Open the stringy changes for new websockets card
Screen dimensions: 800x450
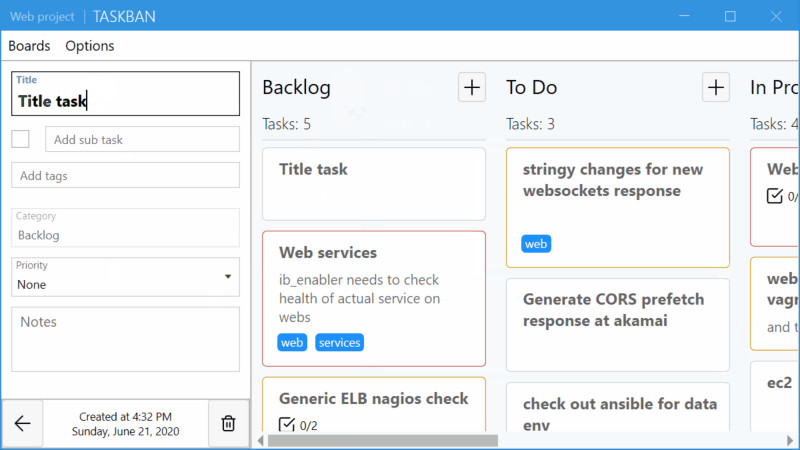click(618, 208)
